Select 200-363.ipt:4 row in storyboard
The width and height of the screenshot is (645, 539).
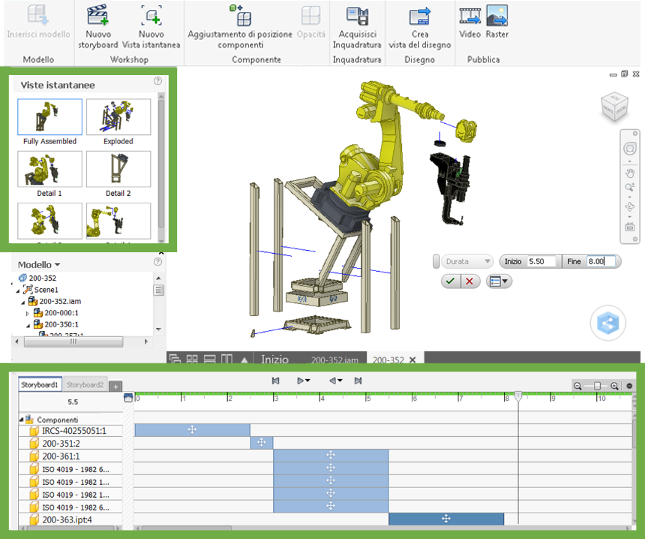coord(71,520)
